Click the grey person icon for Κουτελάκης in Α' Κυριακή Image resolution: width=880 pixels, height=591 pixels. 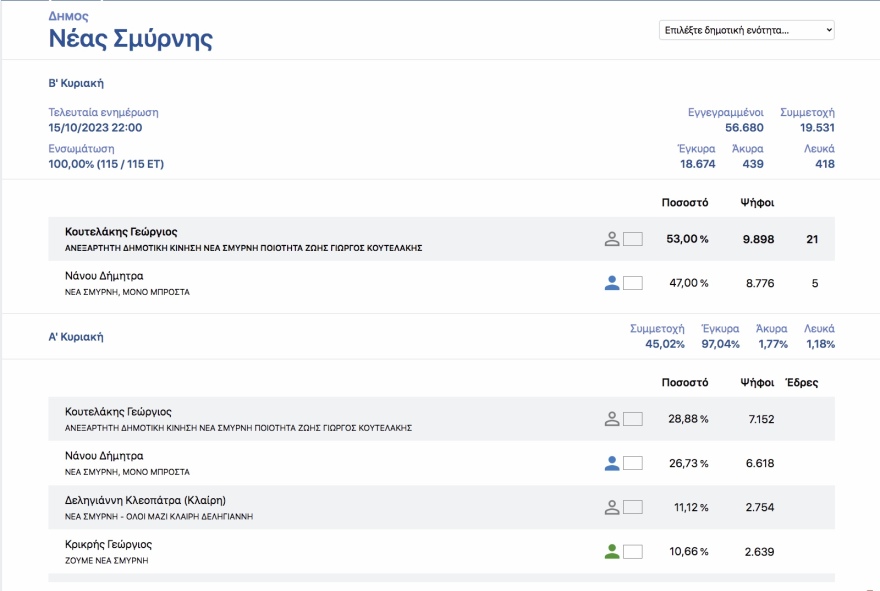coord(612,419)
